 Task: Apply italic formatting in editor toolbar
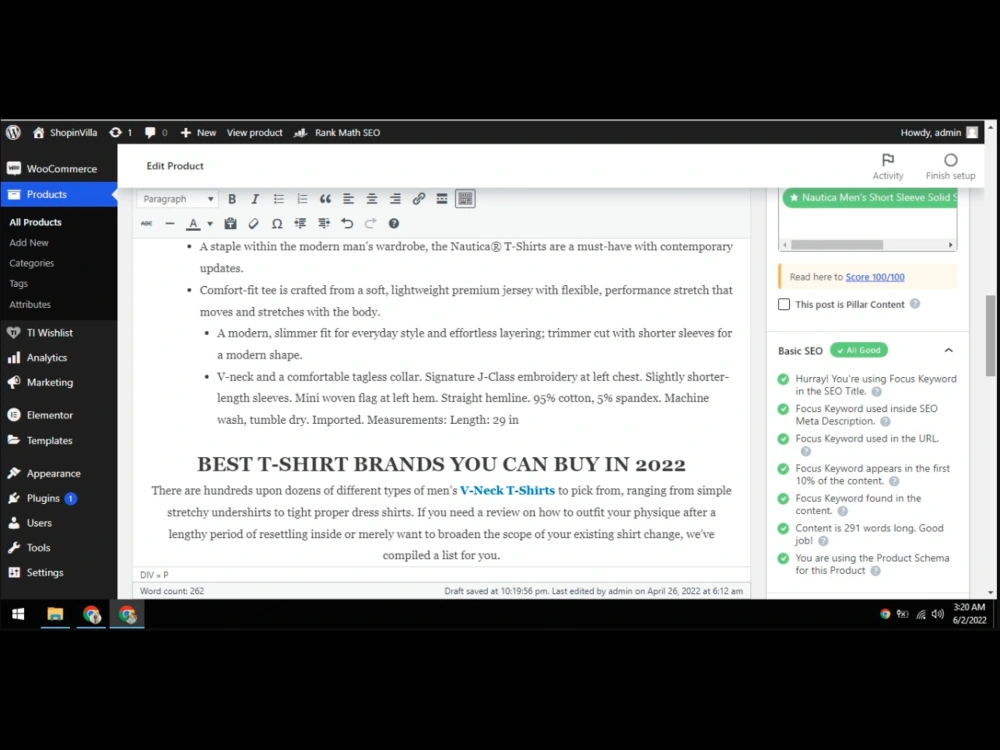(x=255, y=199)
